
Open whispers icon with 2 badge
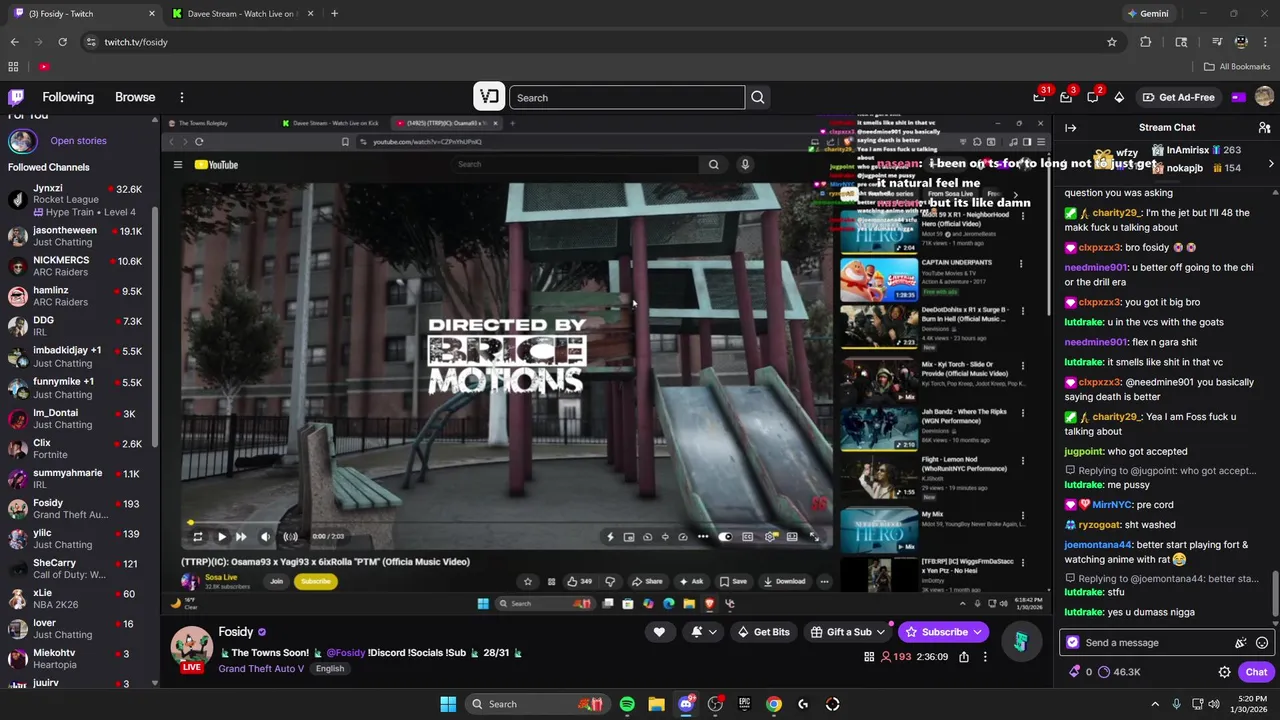click(x=1093, y=97)
